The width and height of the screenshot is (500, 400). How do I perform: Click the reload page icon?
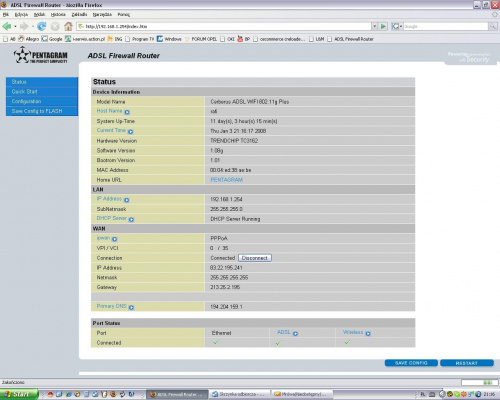(x=42, y=26)
